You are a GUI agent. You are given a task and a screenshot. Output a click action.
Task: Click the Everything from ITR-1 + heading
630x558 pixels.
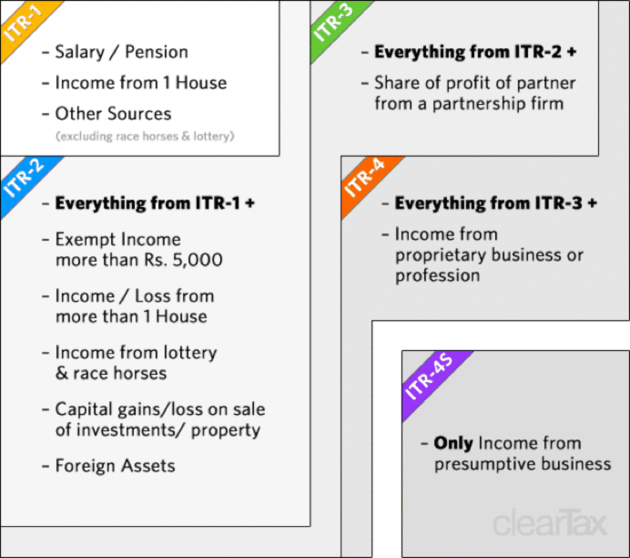click(155, 203)
